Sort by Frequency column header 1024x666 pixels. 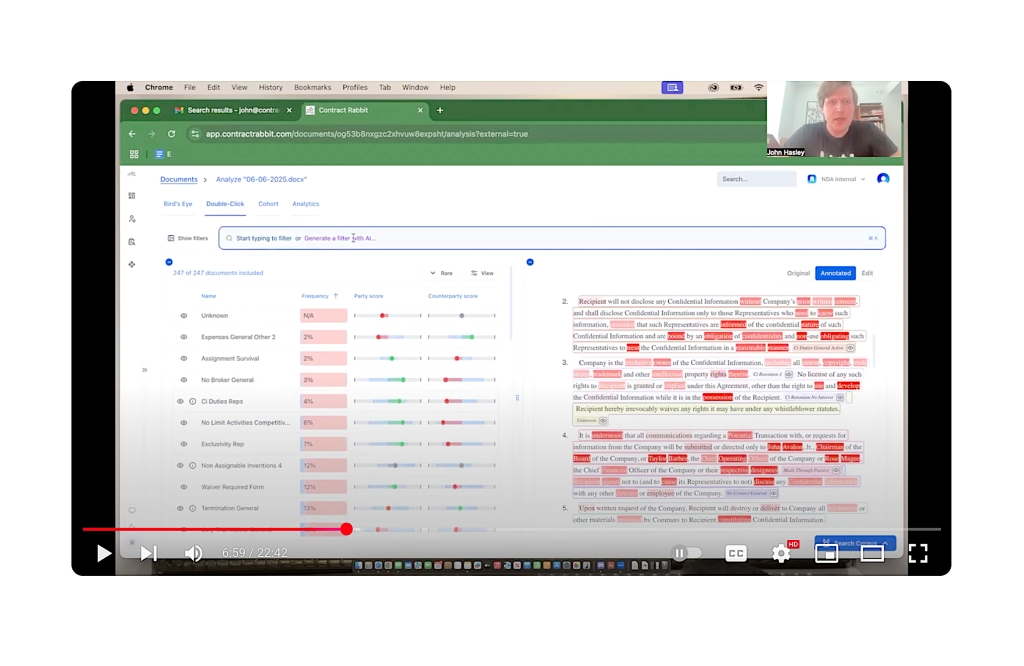point(319,296)
